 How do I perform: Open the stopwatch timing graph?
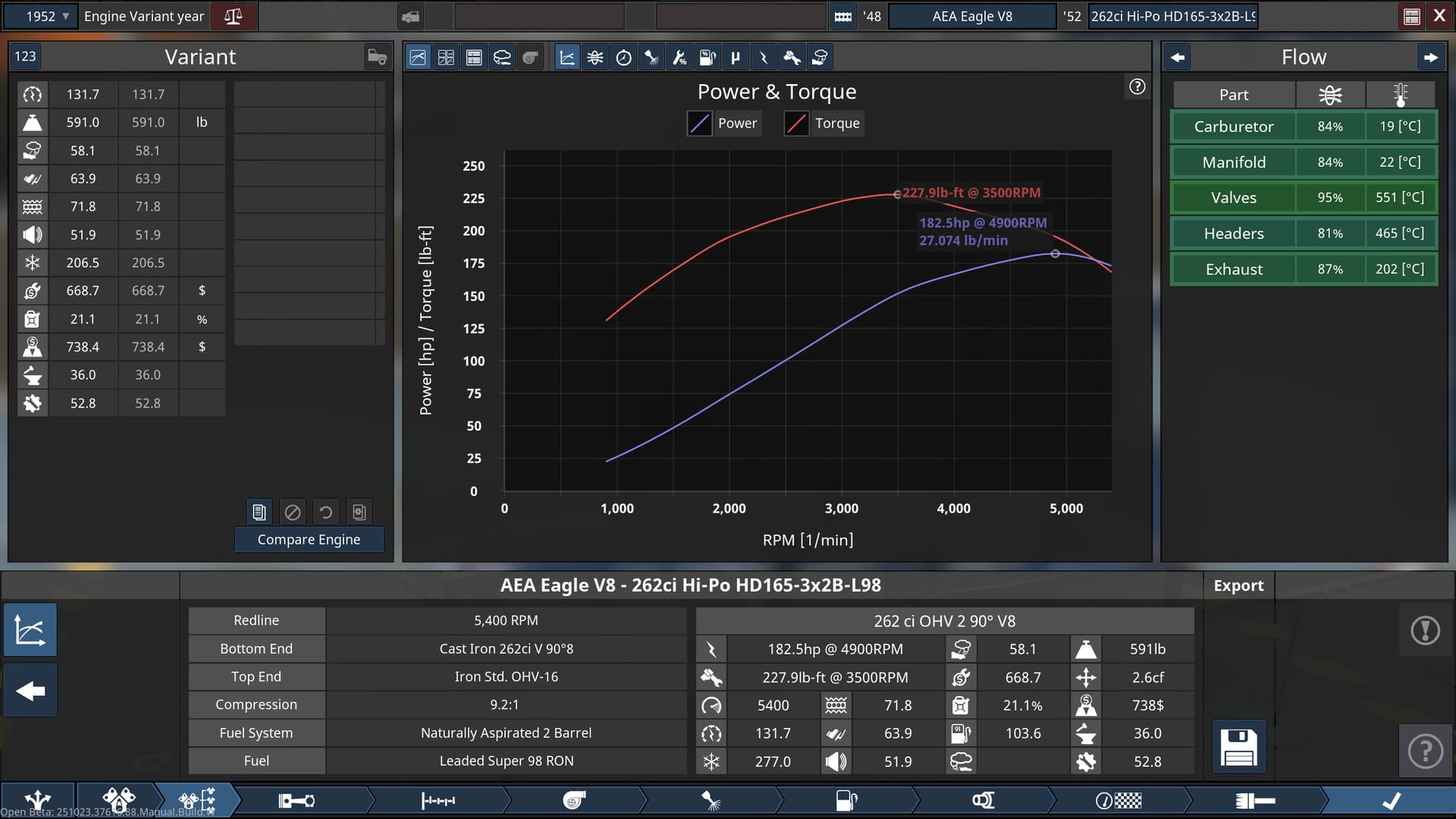(623, 58)
